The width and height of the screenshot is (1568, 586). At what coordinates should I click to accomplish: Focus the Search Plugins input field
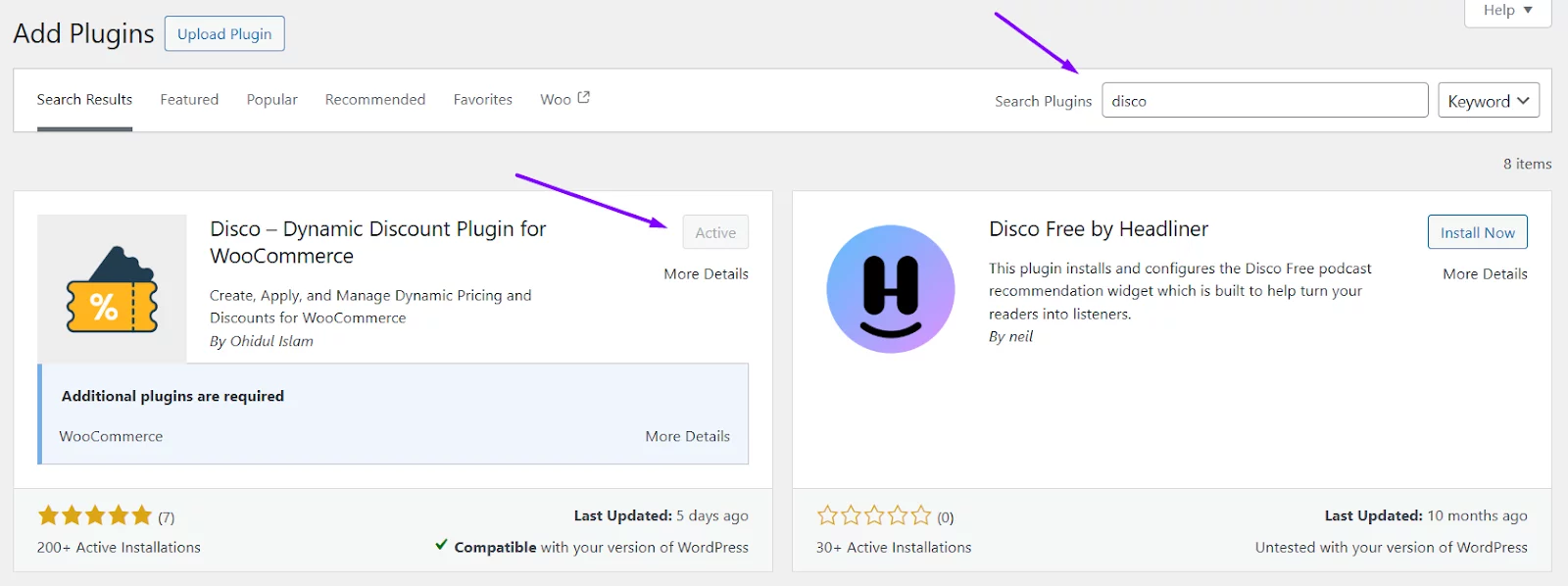click(1264, 100)
